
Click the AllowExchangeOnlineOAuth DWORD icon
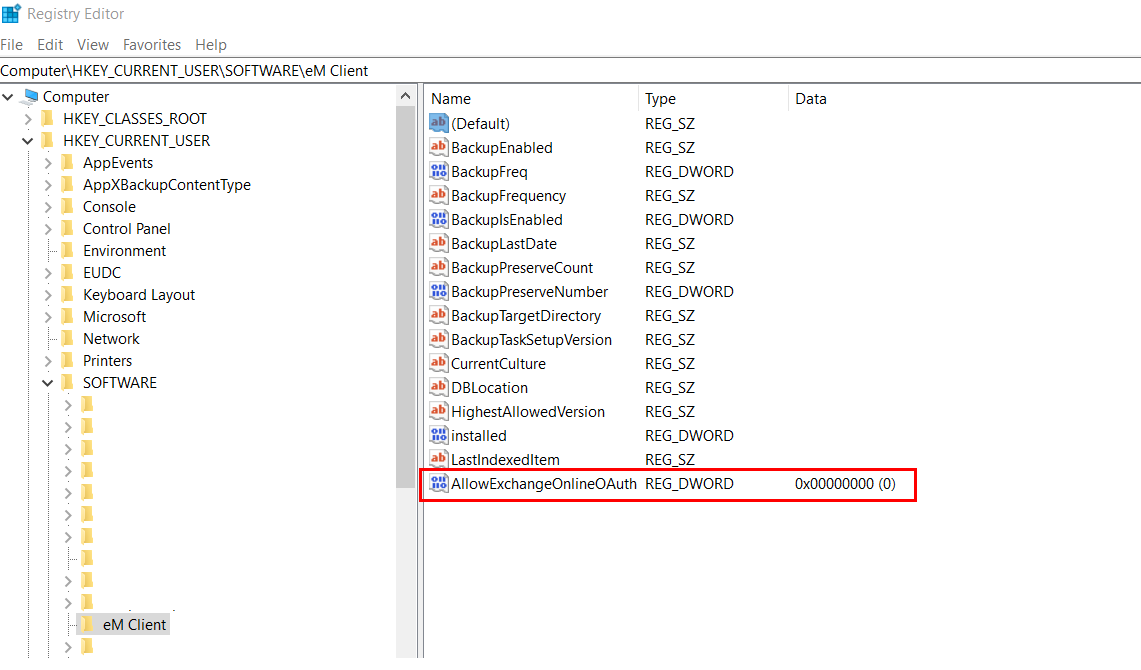438,483
